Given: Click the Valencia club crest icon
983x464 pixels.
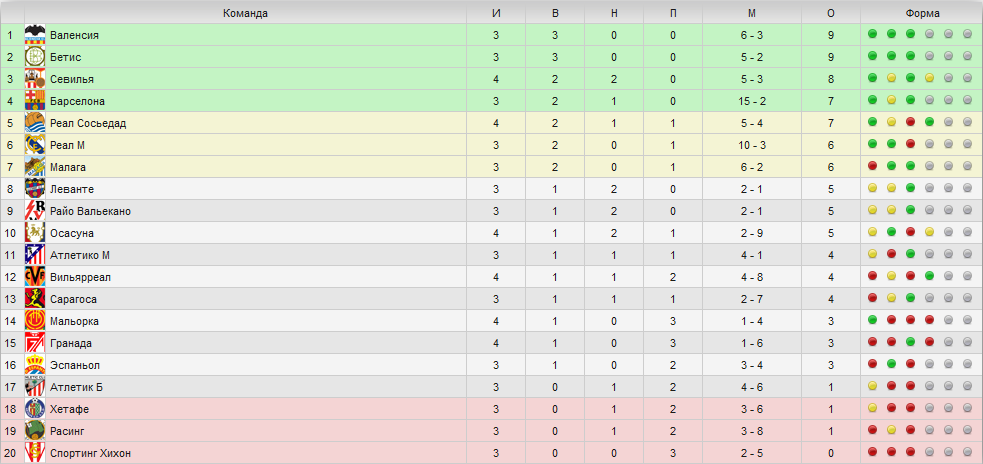Looking at the screenshot, I should (35, 35).
